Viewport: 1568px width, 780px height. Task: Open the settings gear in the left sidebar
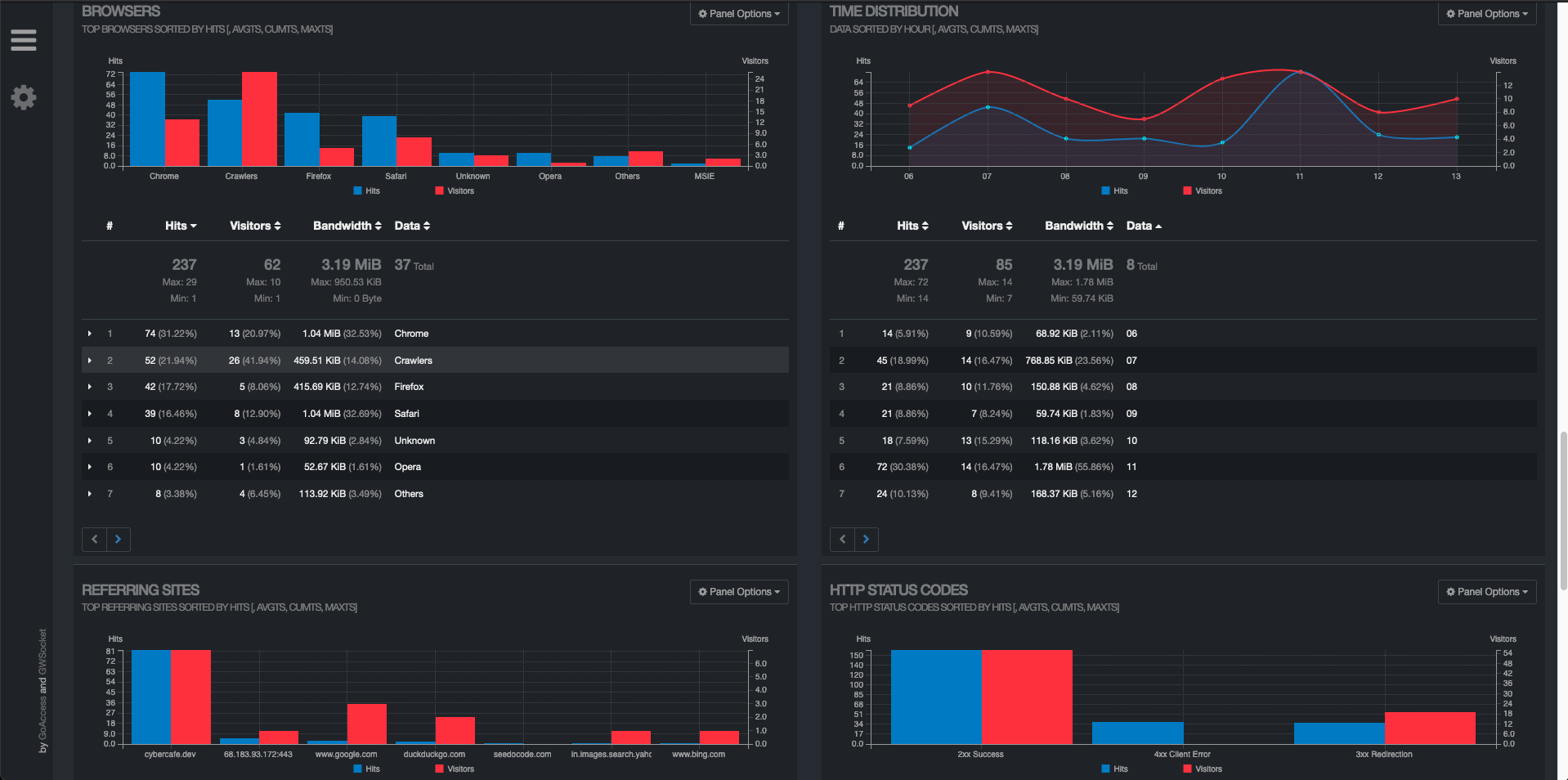tap(24, 96)
